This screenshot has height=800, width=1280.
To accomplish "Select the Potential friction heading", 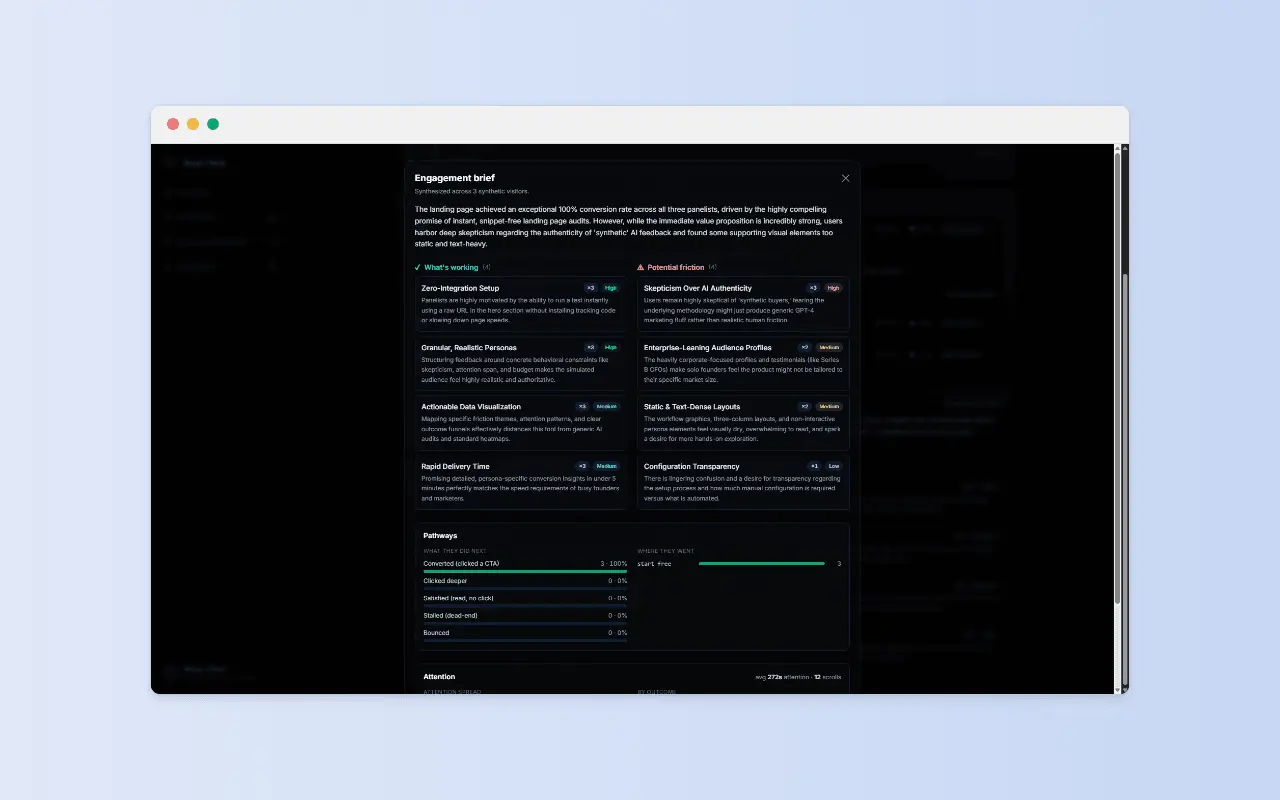I will point(676,267).
